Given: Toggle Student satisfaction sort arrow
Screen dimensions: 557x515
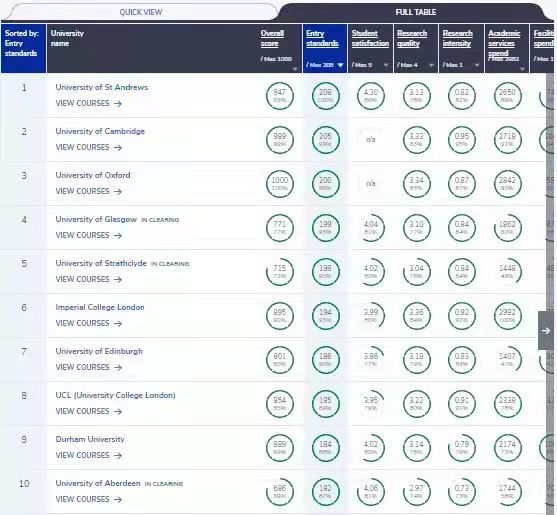Looking at the screenshot, I should [386, 65].
